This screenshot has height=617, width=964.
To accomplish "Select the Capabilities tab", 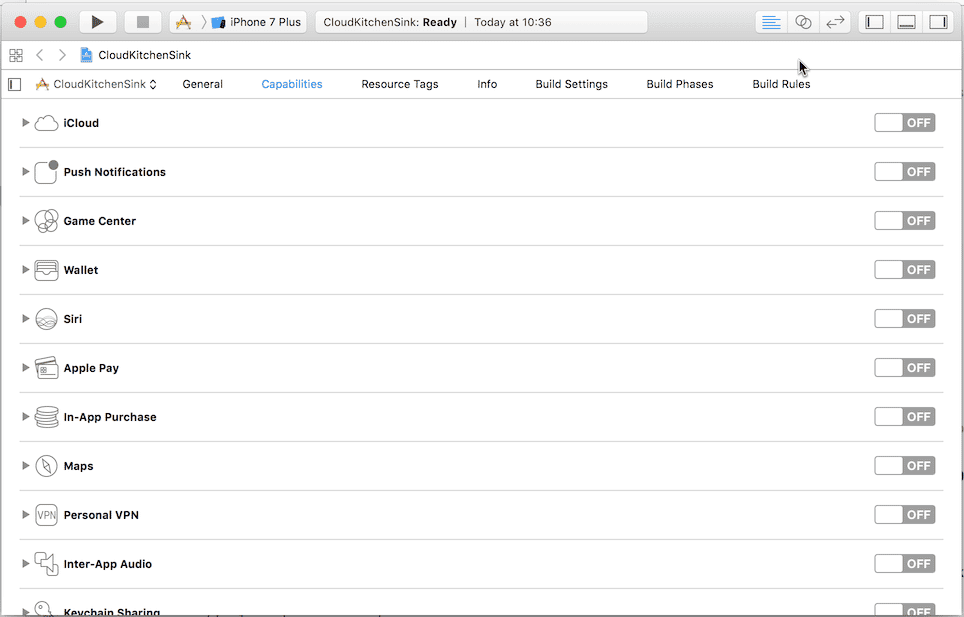I will click(x=291, y=84).
